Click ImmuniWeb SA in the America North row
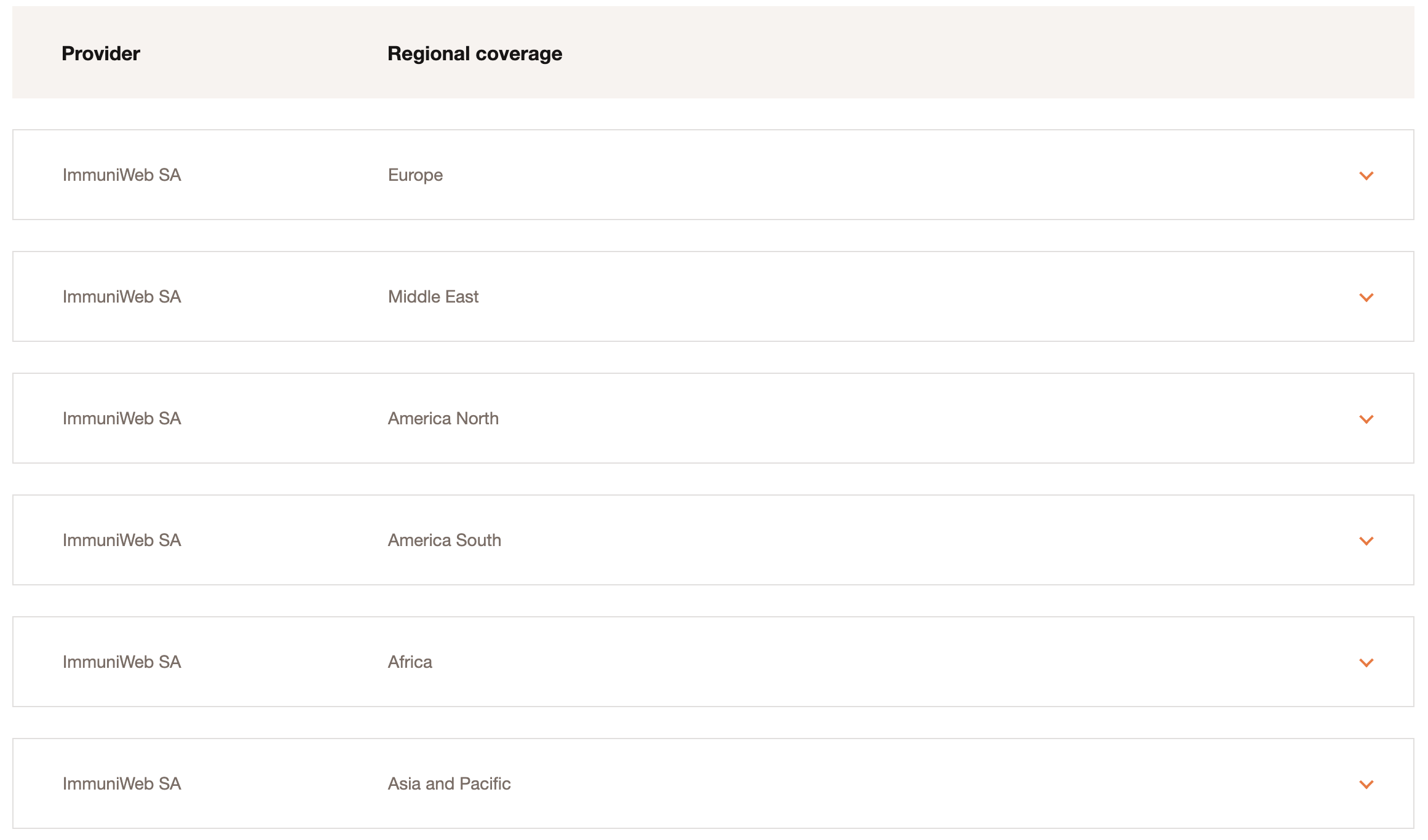The height and width of the screenshot is (840, 1428). tap(122, 418)
